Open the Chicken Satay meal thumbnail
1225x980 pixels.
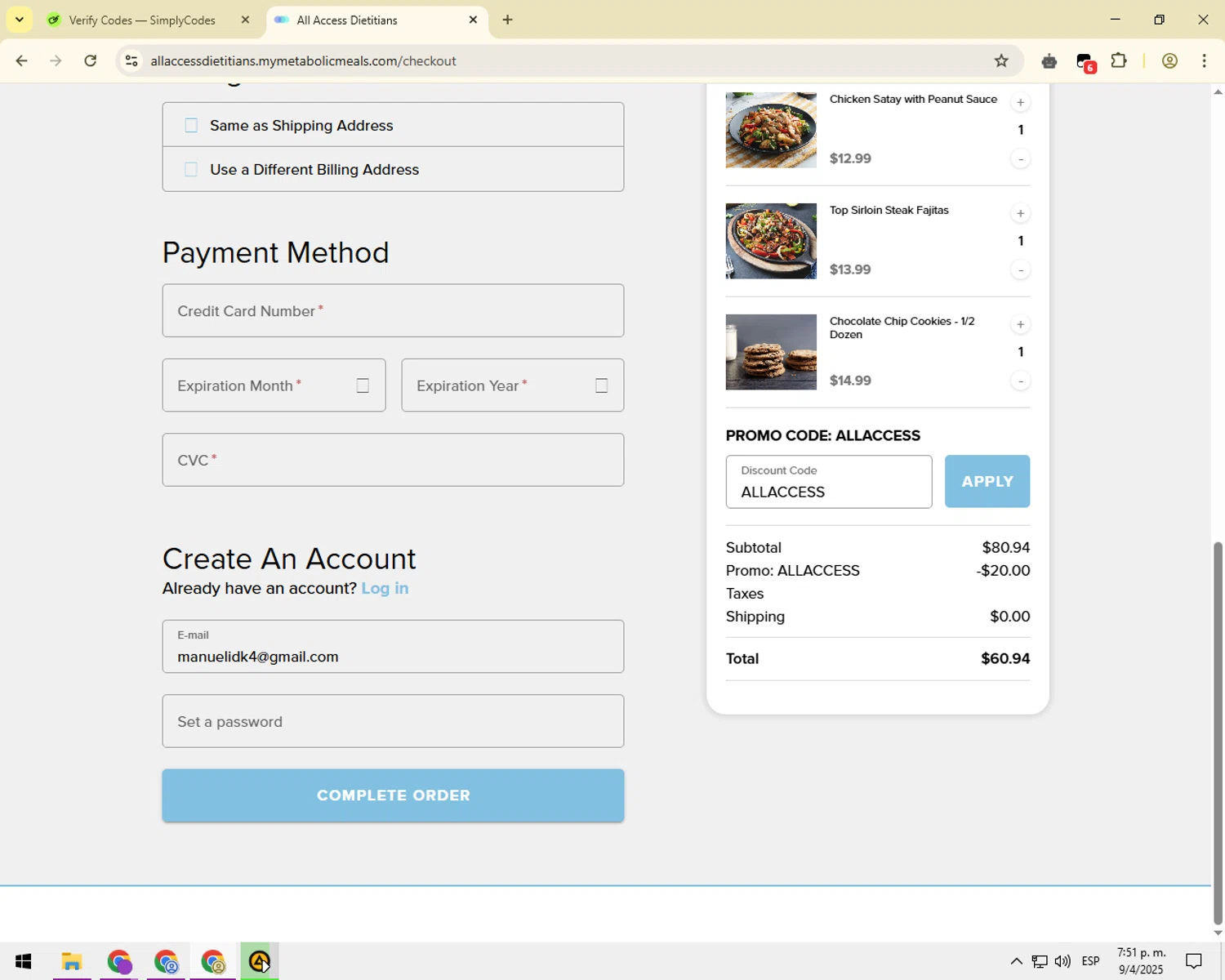pyautogui.click(x=771, y=130)
